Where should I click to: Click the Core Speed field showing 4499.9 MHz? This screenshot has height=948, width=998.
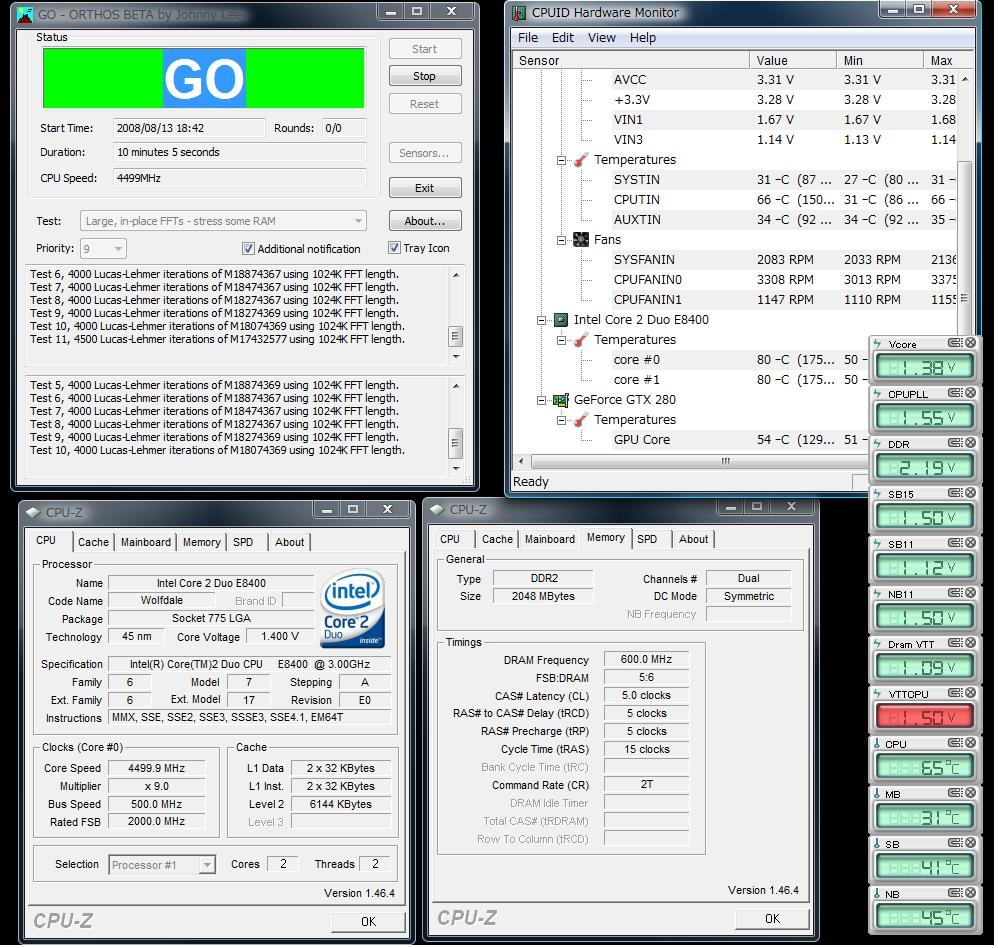point(157,769)
